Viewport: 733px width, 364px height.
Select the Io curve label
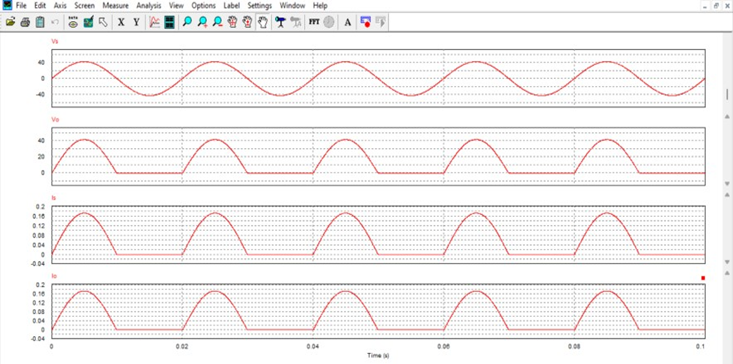54,276
